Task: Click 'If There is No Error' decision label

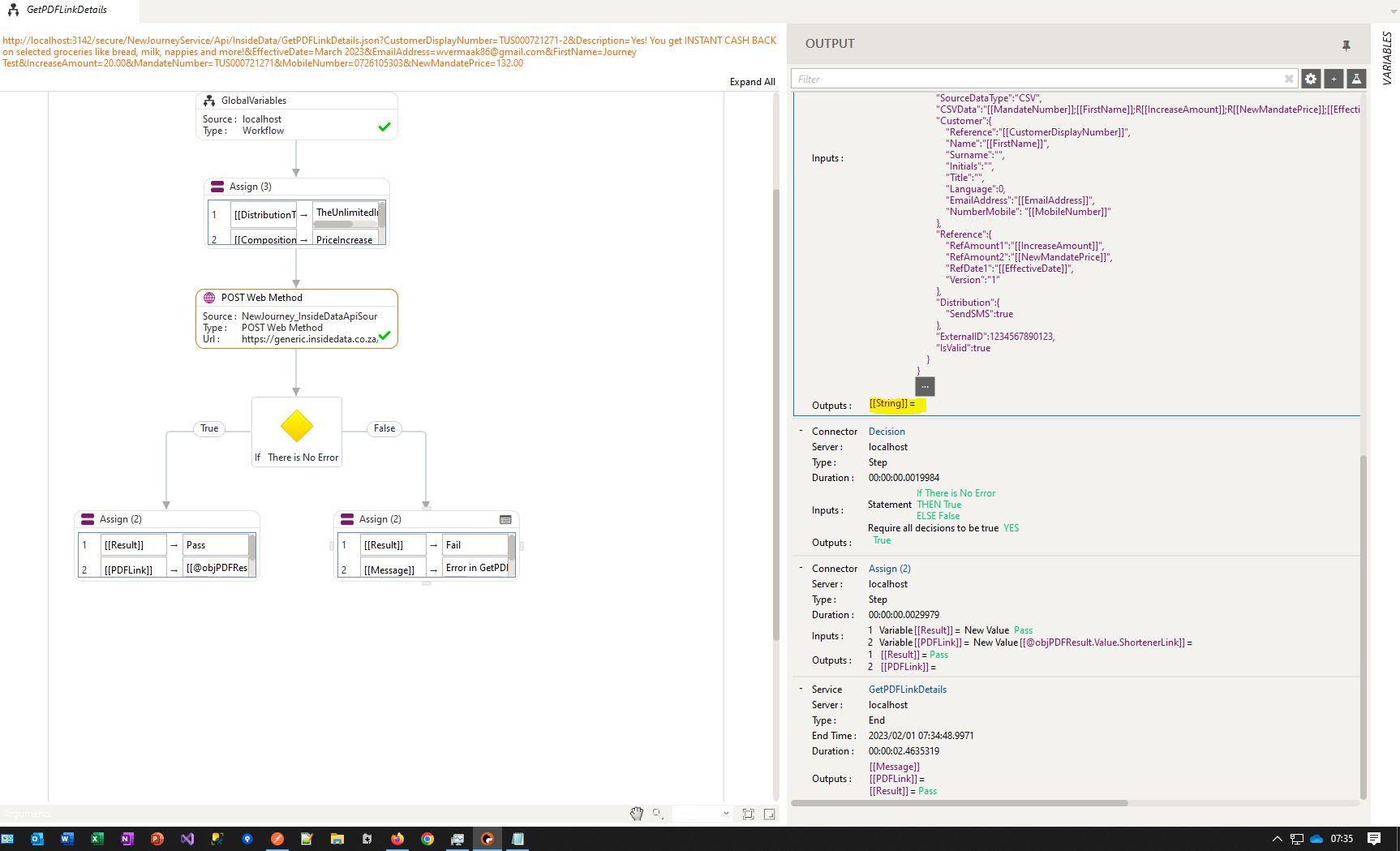Action: [x=297, y=458]
